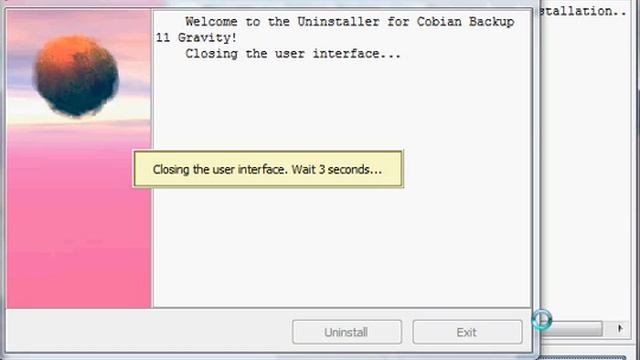
Task: Click the Uninstall button
Action: pos(347,332)
